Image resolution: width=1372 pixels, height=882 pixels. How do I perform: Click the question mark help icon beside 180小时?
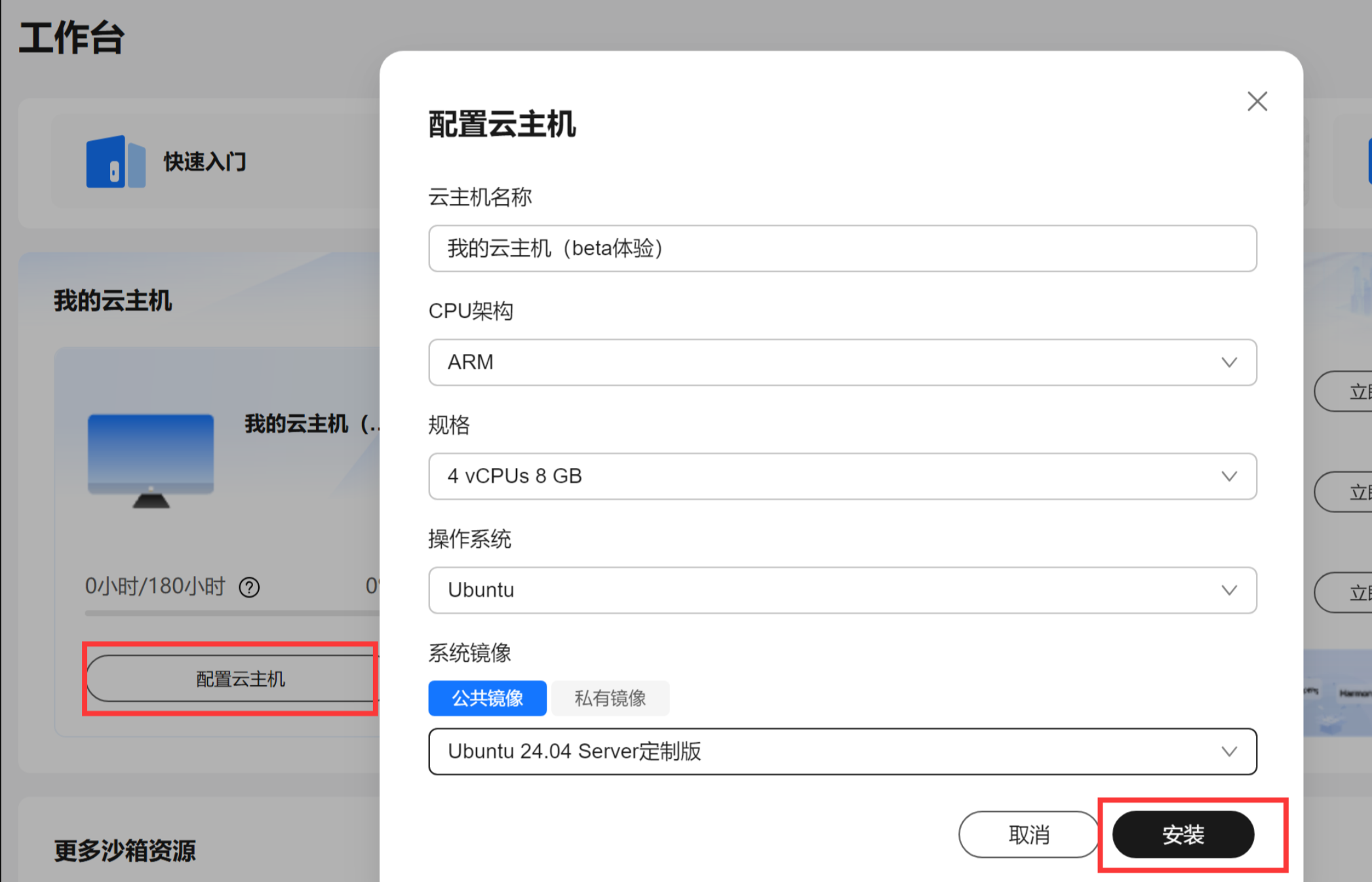click(249, 587)
